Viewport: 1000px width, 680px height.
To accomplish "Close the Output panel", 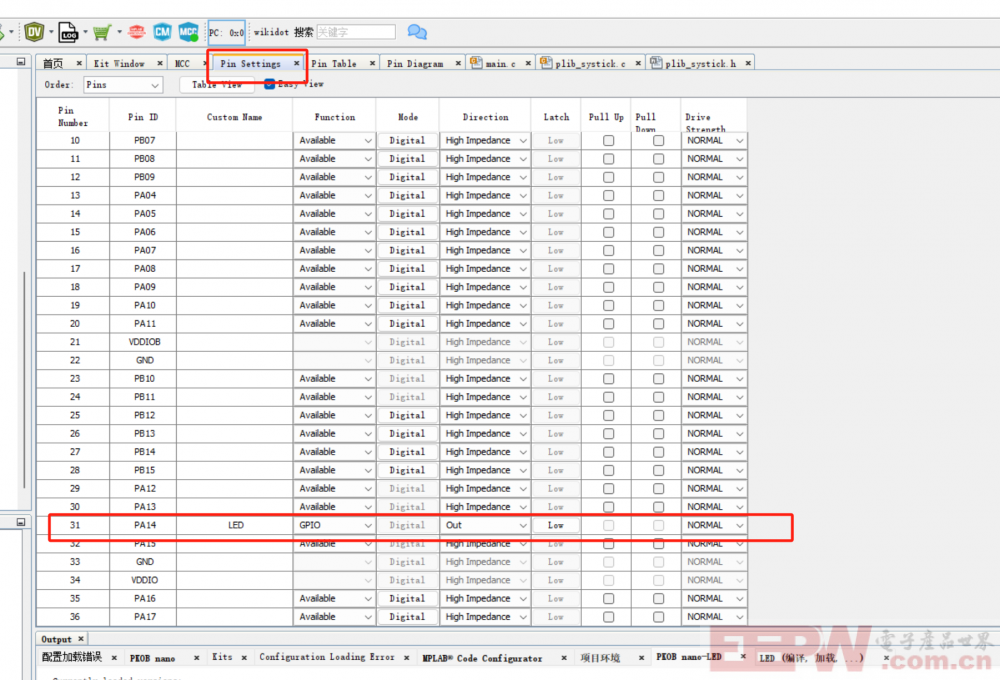I will [81, 639].
